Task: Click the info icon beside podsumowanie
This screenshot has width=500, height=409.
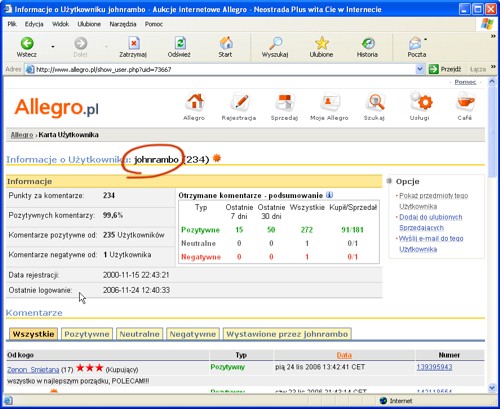Action: coord(329,195)
